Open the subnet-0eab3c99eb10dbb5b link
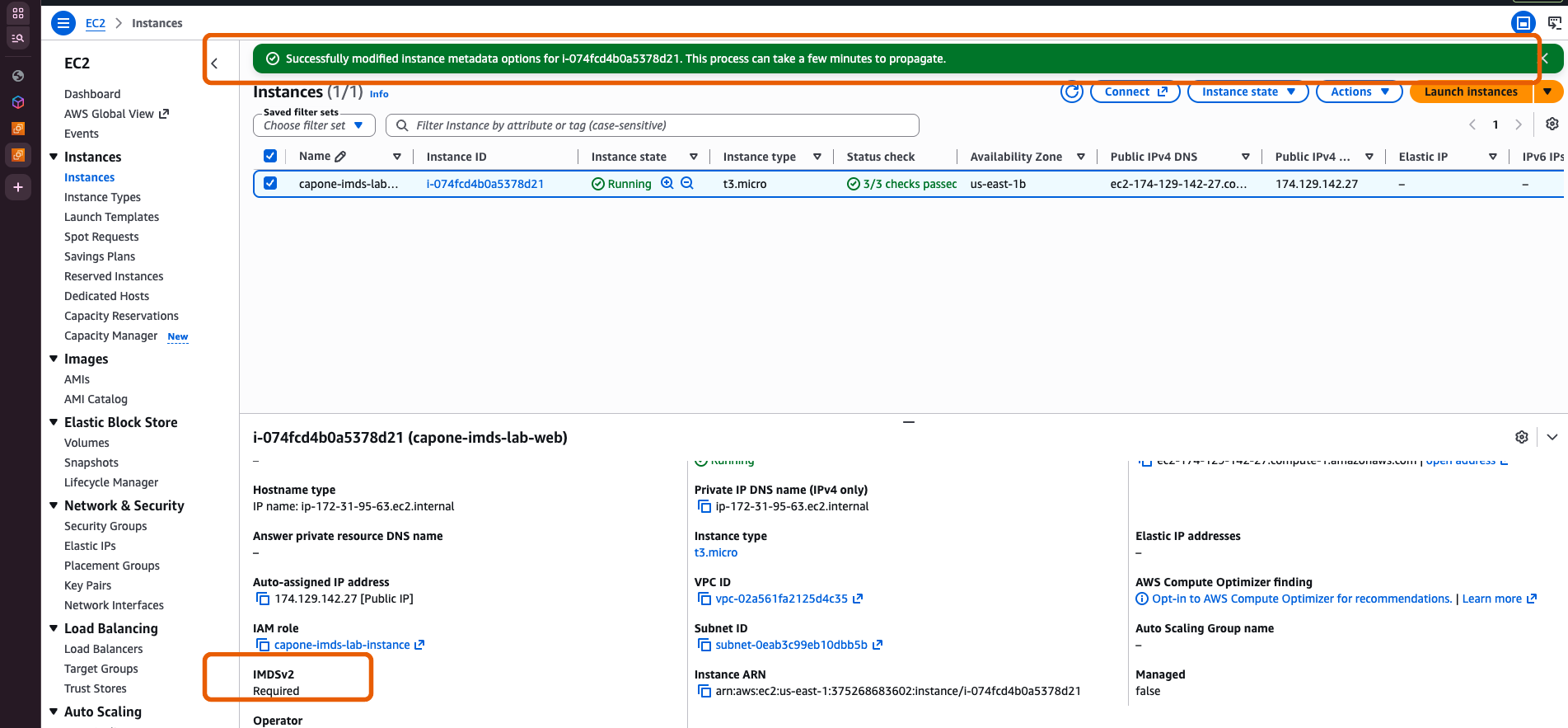Screen dimensions: 1568x728 tap(791, 645)
